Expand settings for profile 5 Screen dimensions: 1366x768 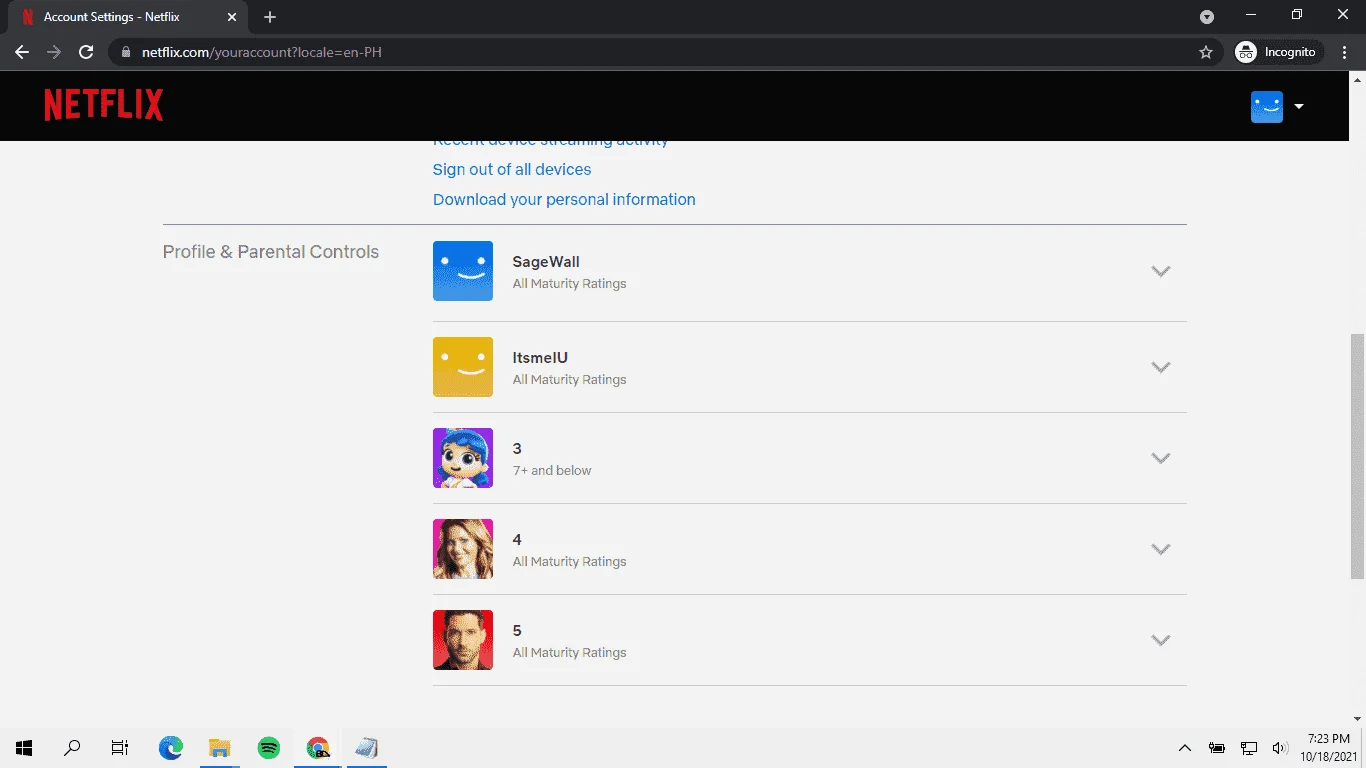(x=1160, y=640)
